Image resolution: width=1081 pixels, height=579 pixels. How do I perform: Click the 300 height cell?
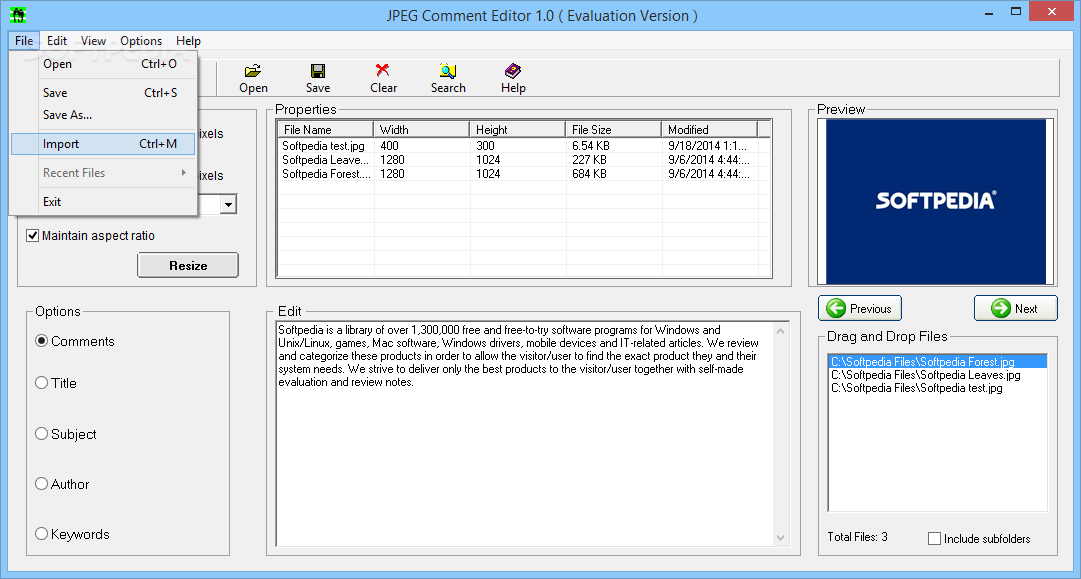click(x=485, y=145)
